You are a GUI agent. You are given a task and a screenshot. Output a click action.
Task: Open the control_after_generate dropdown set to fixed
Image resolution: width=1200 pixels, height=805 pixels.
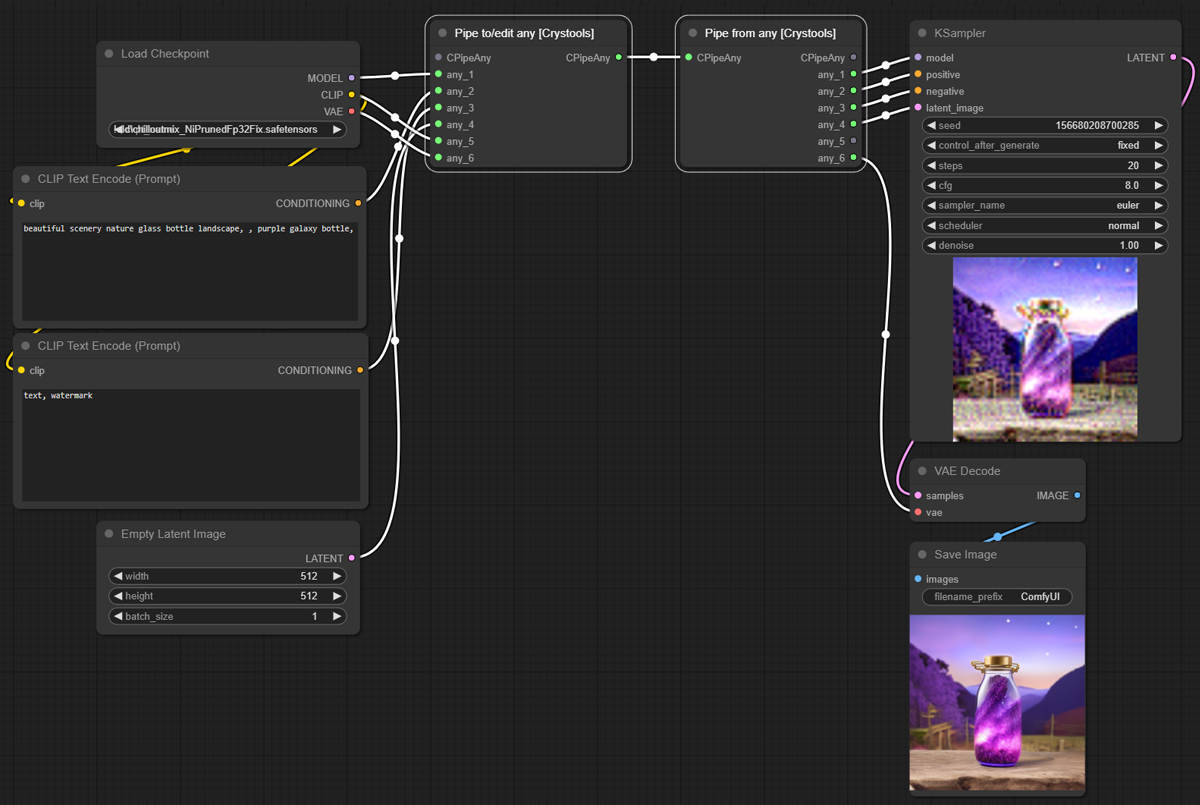click(1045, 145)
